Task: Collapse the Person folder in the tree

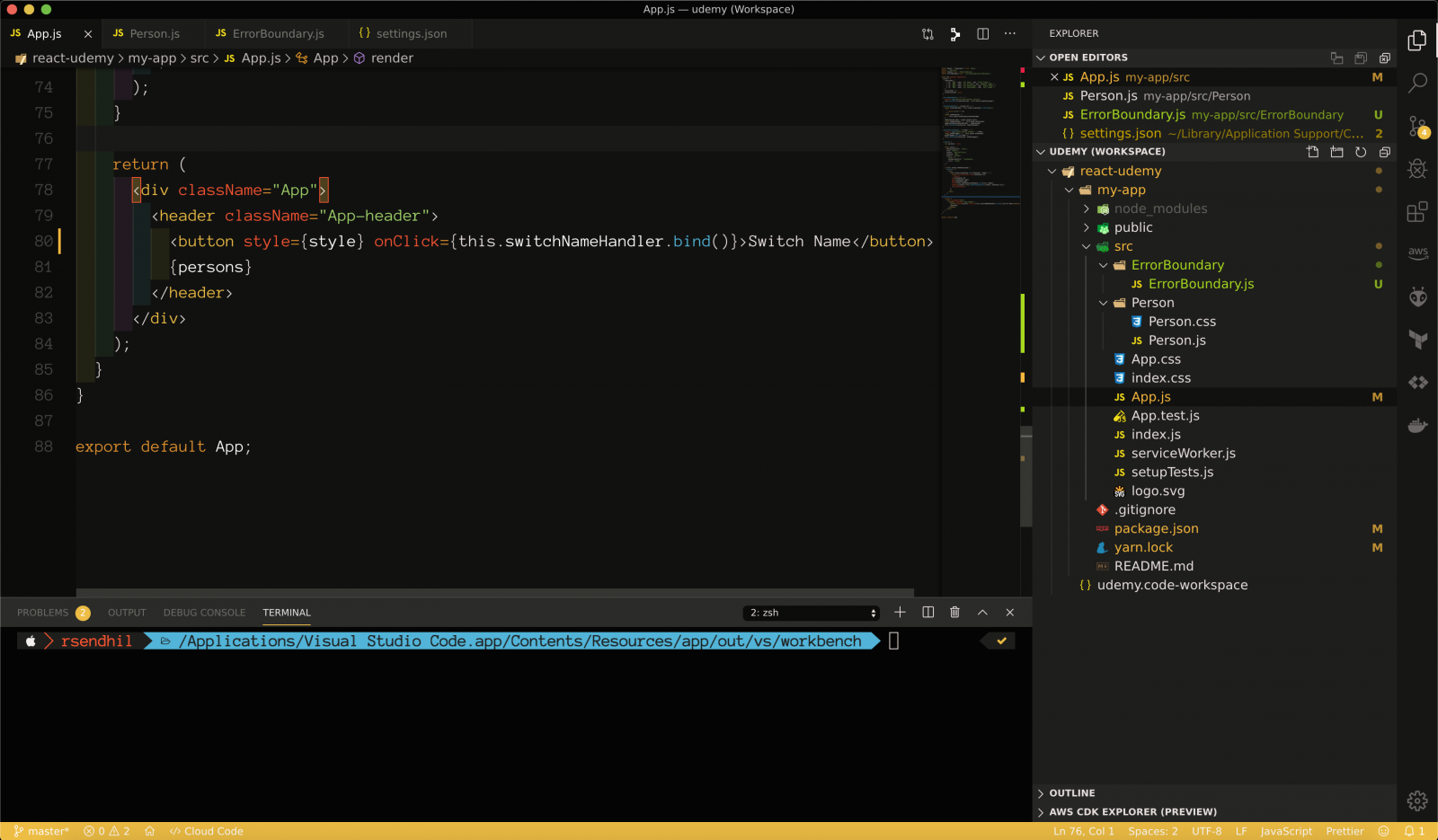Action: [x=1103, y=303]
